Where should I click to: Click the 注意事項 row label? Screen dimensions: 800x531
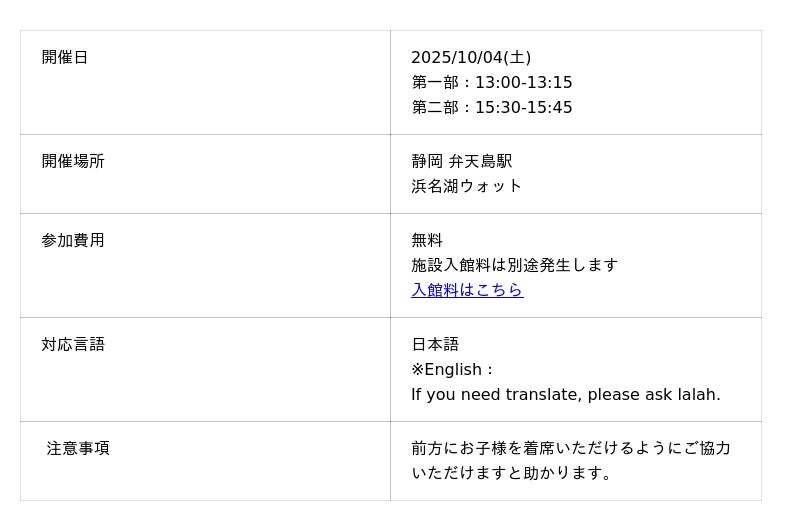pyautogui.click(x=78, y=449)
